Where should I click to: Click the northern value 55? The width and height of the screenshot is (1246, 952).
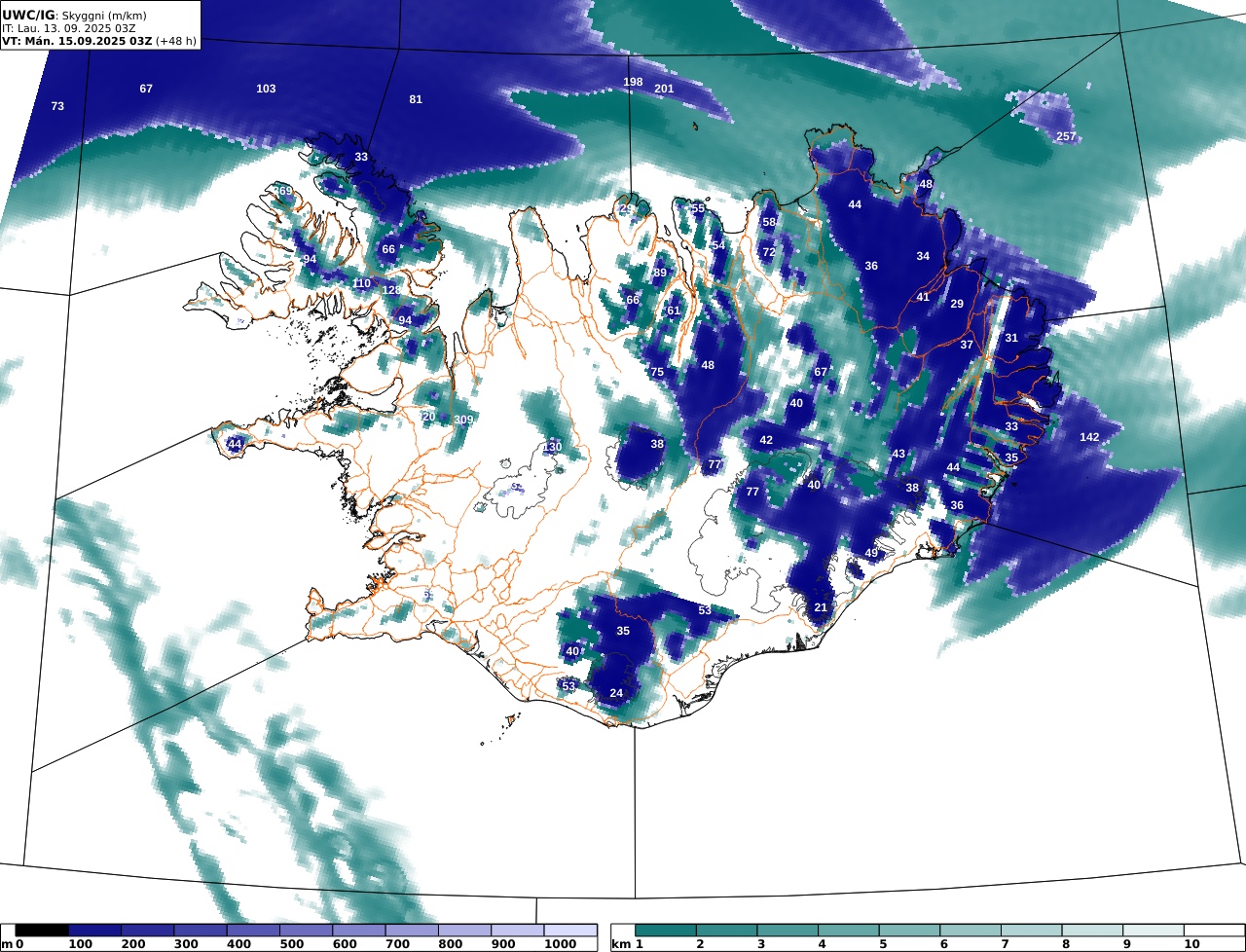click(x=698, y=208)
